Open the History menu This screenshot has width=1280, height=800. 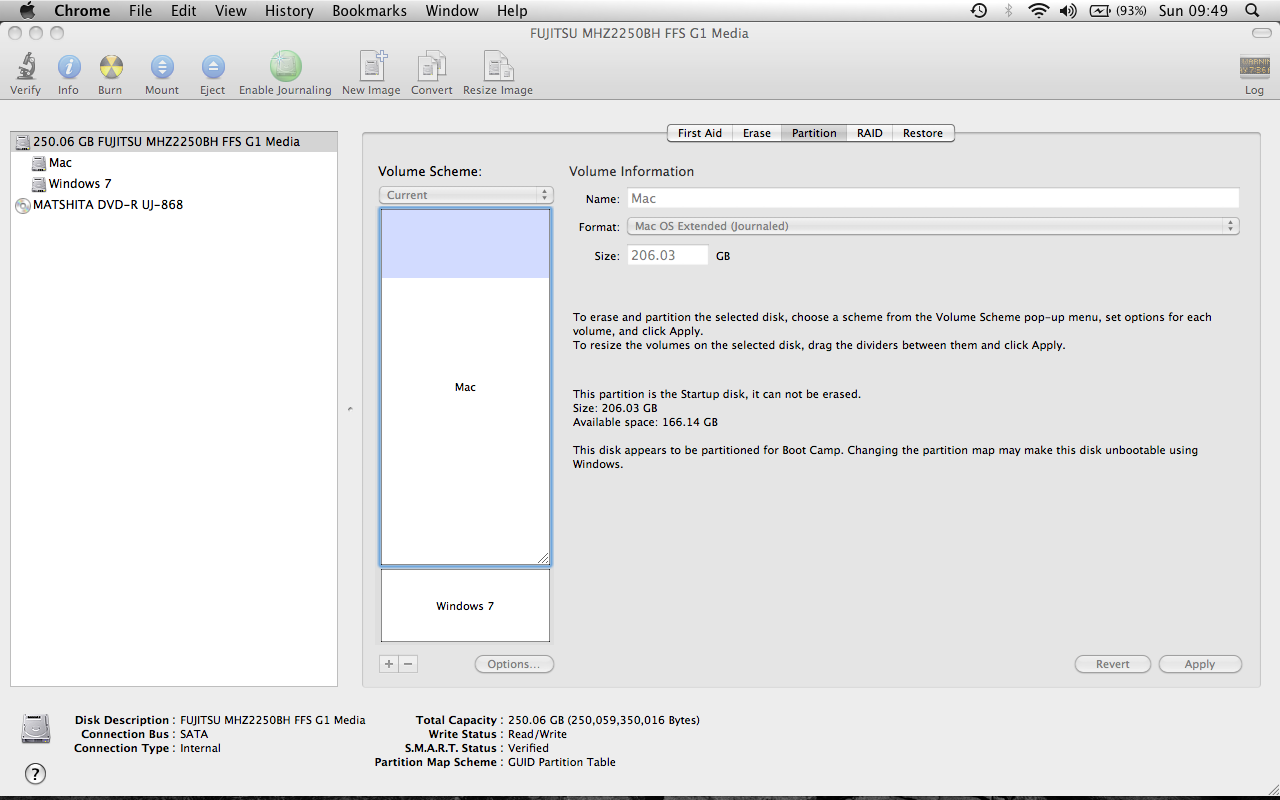coord(289,11)
